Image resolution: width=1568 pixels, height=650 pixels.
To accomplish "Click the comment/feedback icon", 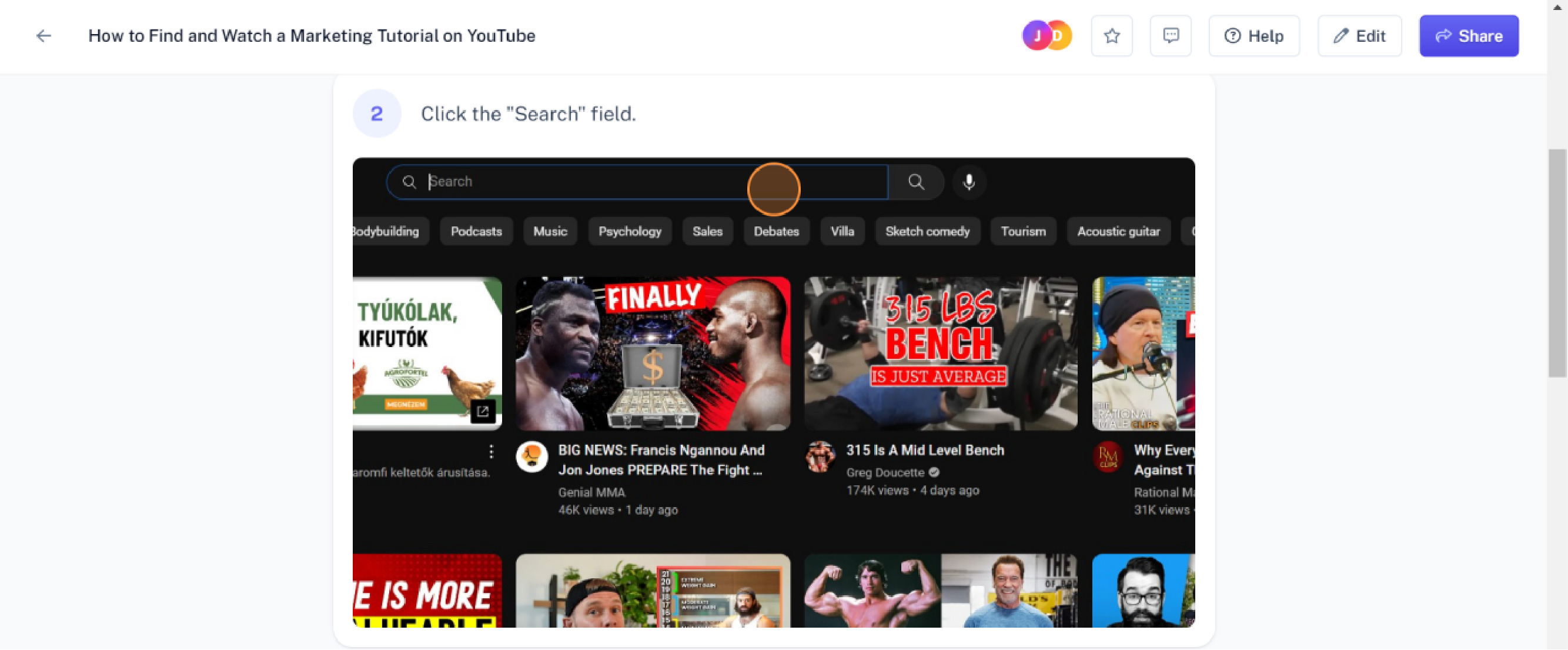I will [1172, 36].
